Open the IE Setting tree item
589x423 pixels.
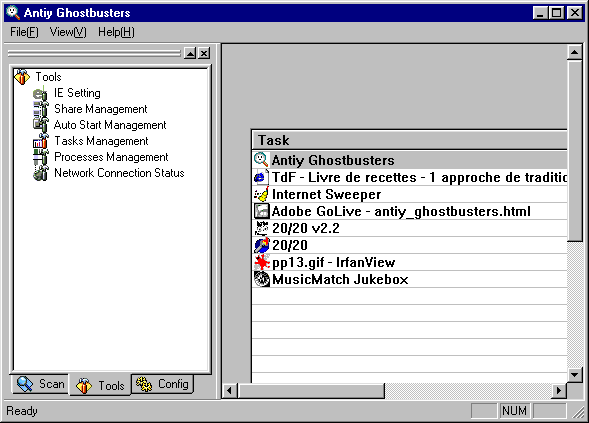pyautogui.click(x=77, y=93)
